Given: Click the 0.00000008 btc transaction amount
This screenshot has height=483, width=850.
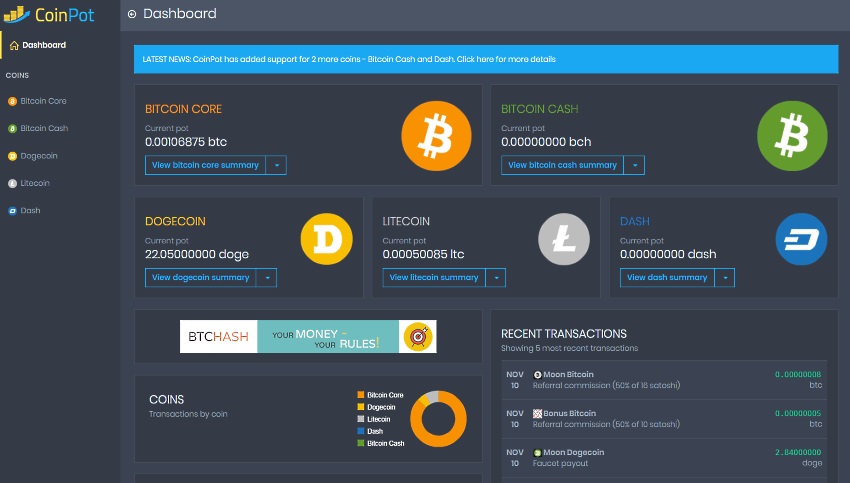Looking at the screenshot, I should [798, 375].
